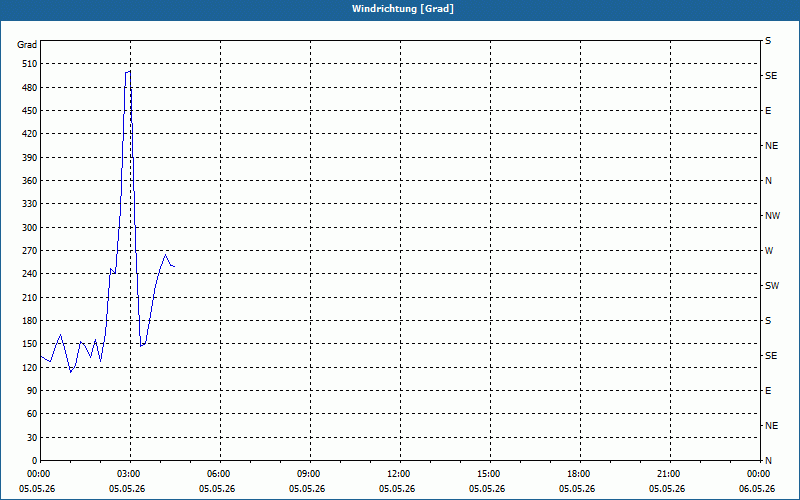This screenshot has width=800, height=500.
Task: Click the 21:00 time axis label
Action: (668, 474)
